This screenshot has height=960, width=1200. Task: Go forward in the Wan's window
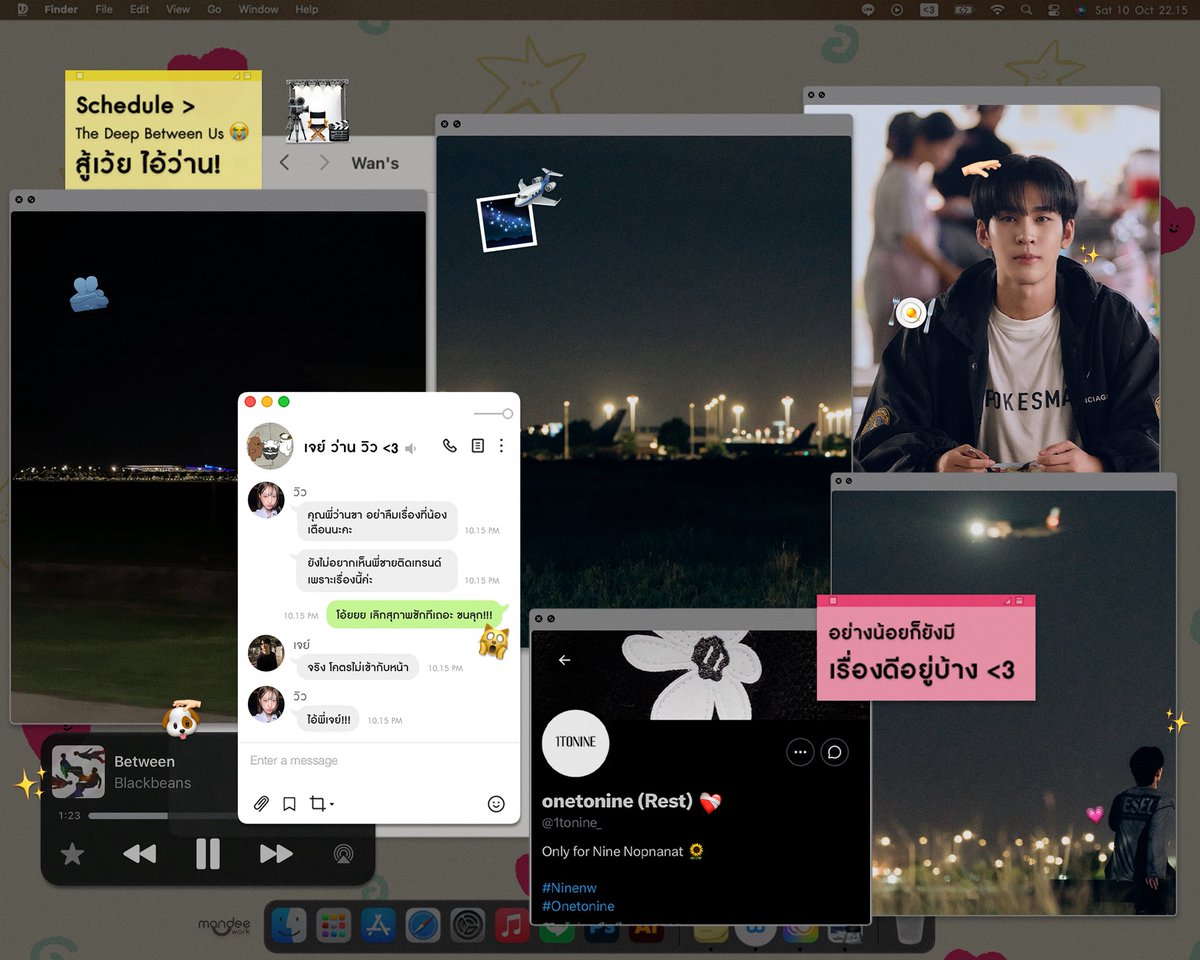pyautogui.click(x=324, y=162)
